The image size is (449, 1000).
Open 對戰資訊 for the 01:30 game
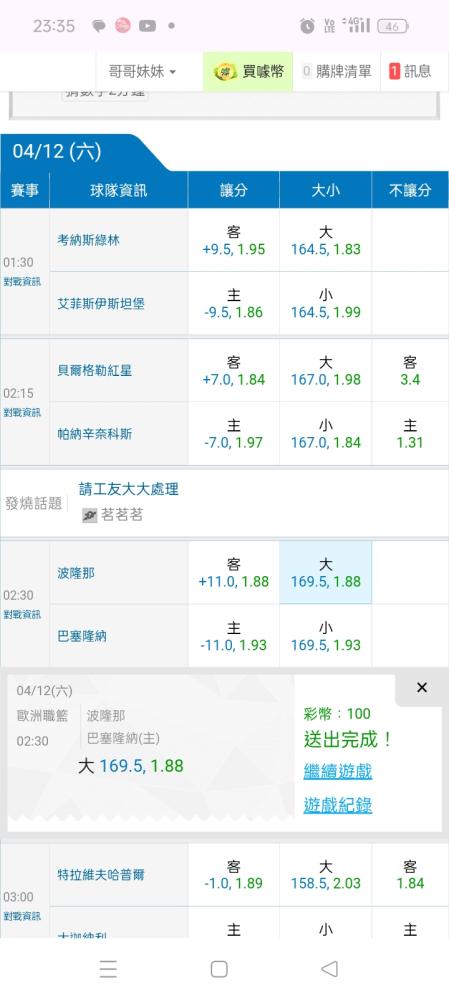click(x=22, y=282)
